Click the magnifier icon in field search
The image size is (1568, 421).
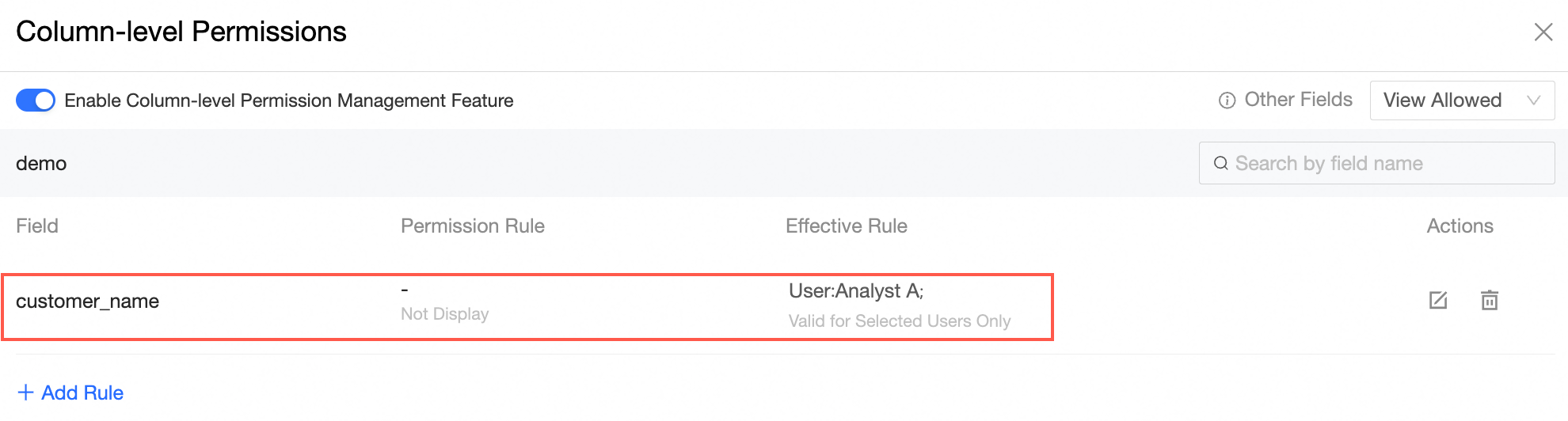(1221, 163)
